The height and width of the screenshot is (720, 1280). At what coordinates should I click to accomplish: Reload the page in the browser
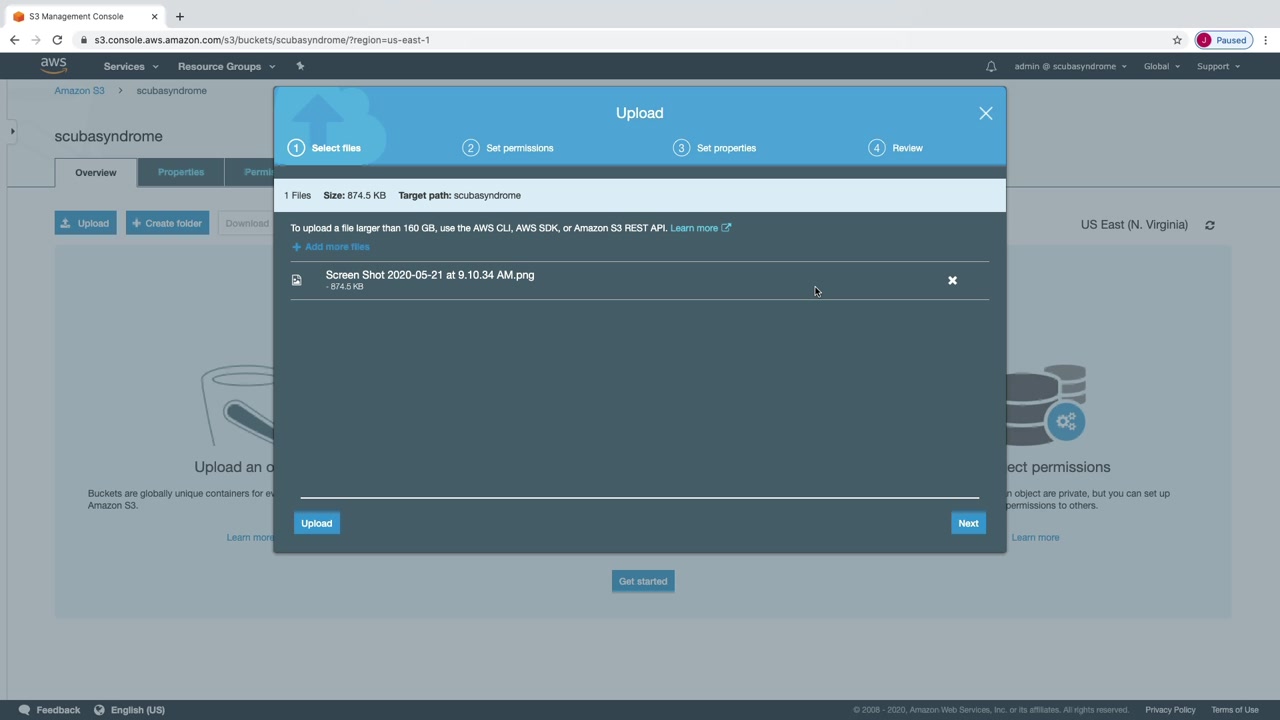click(57, 40)
